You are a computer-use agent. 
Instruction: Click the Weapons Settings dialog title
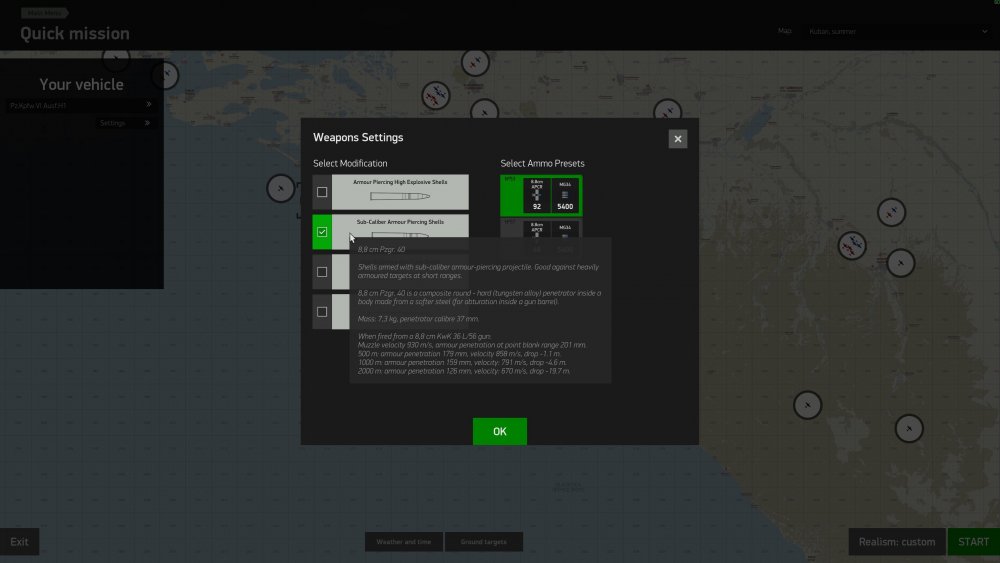pos(358,138)
